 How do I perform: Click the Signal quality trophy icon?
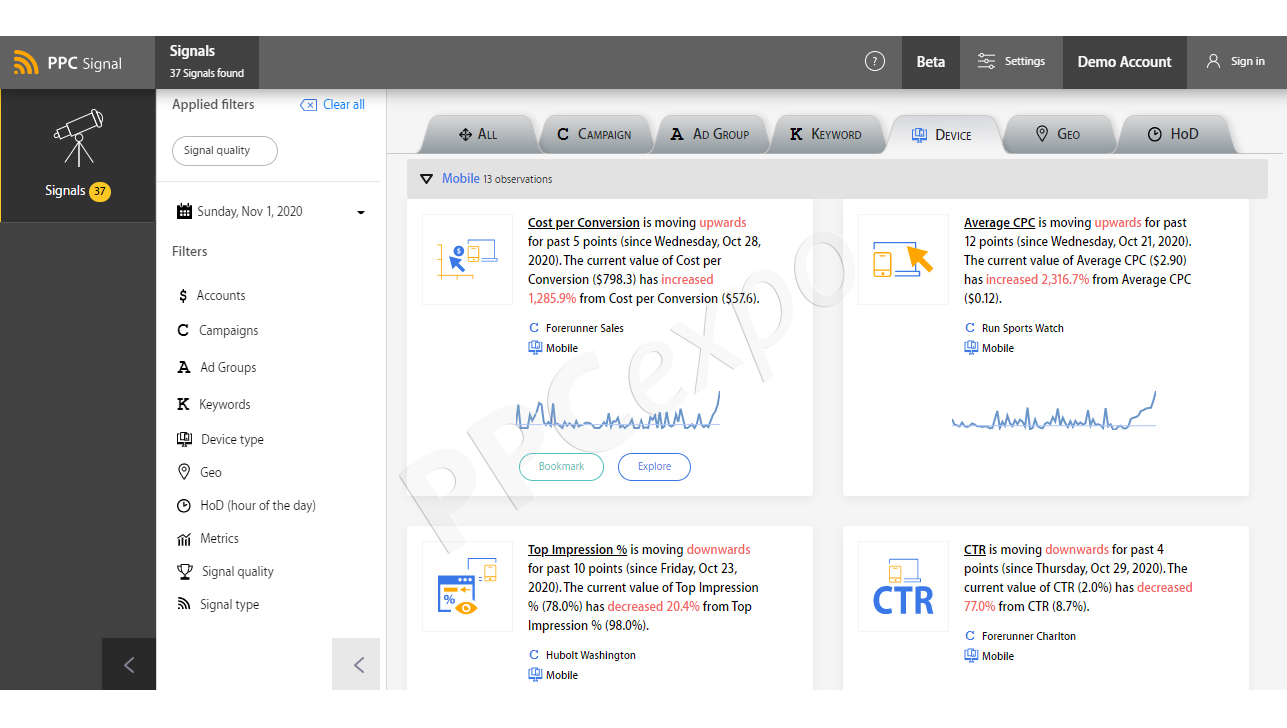point(185,572)
